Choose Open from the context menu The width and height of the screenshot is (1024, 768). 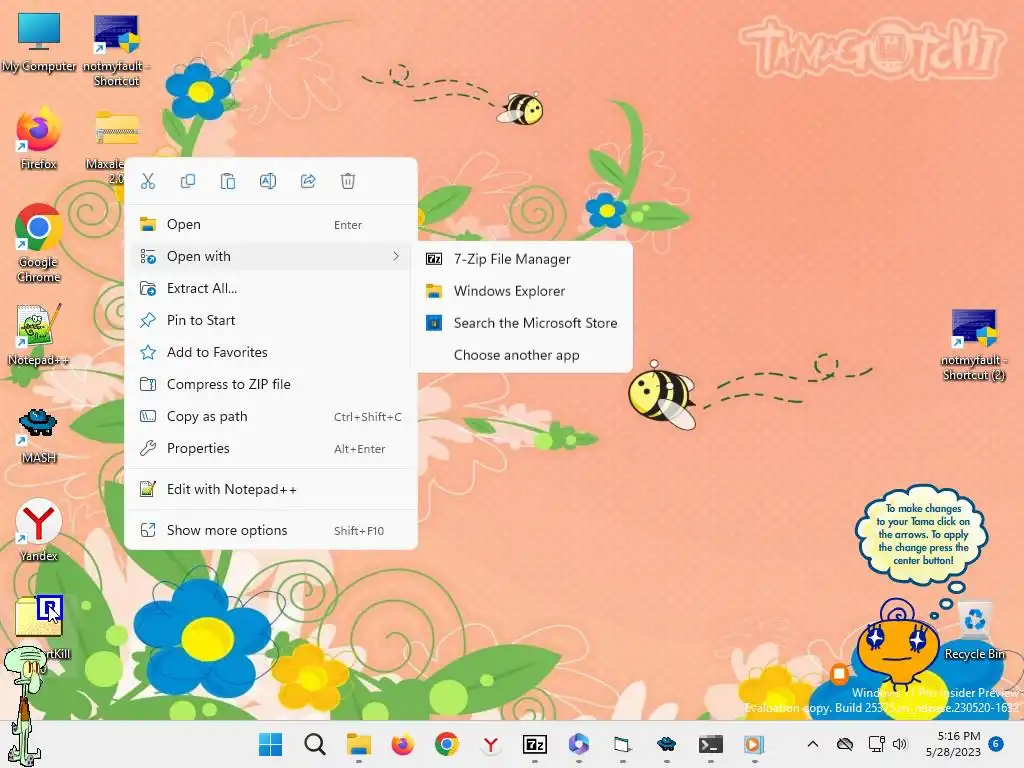pos(270,224)
